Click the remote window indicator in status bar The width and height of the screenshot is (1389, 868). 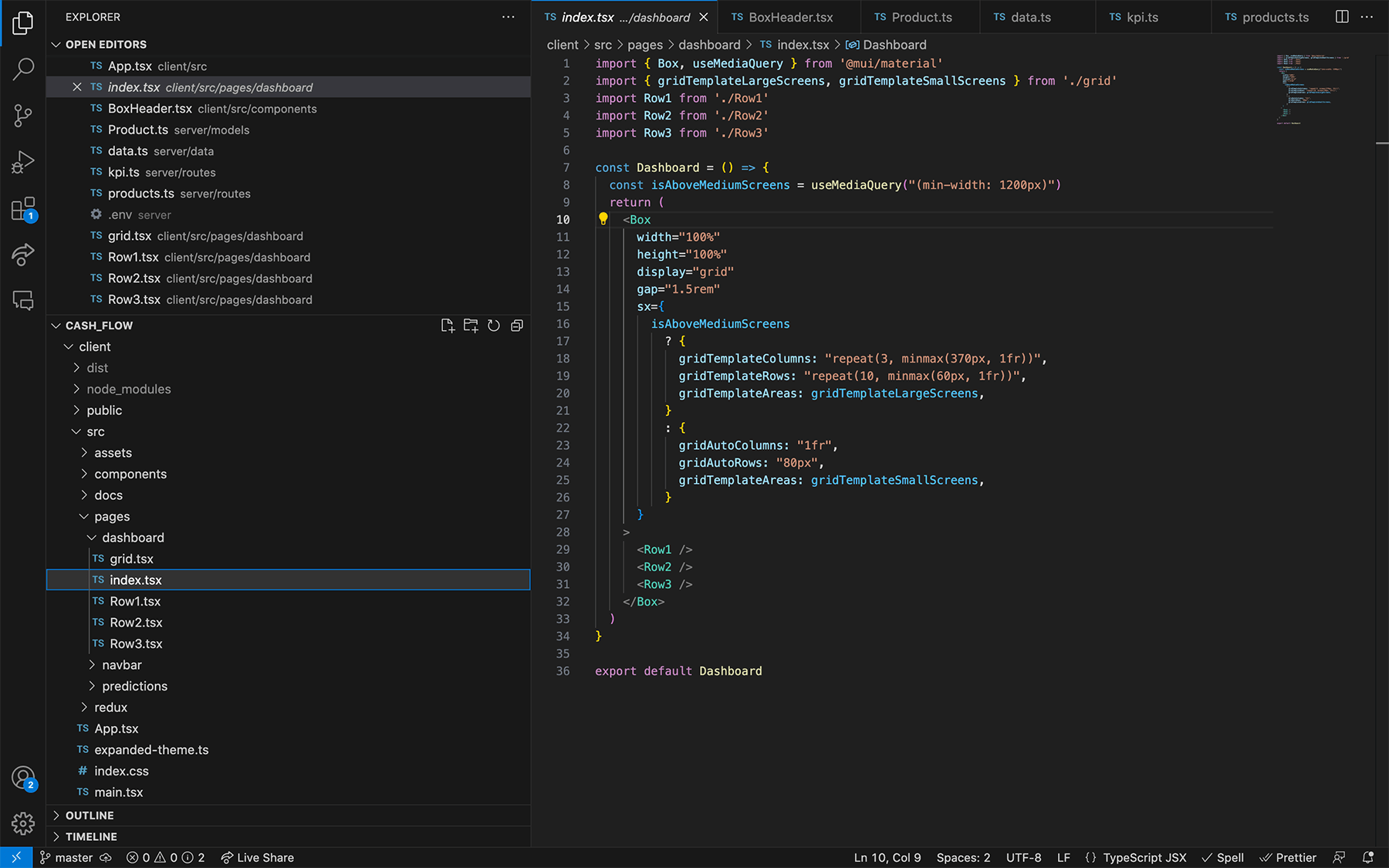tap(16, 857)
